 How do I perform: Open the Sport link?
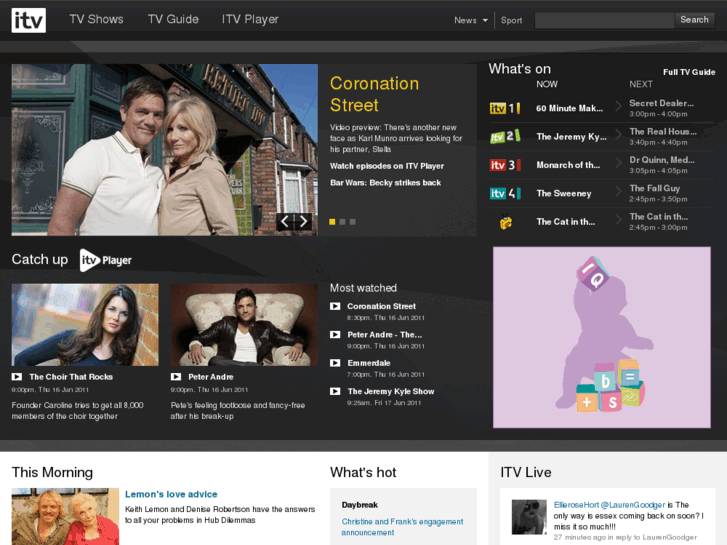[x=511, y=20]
